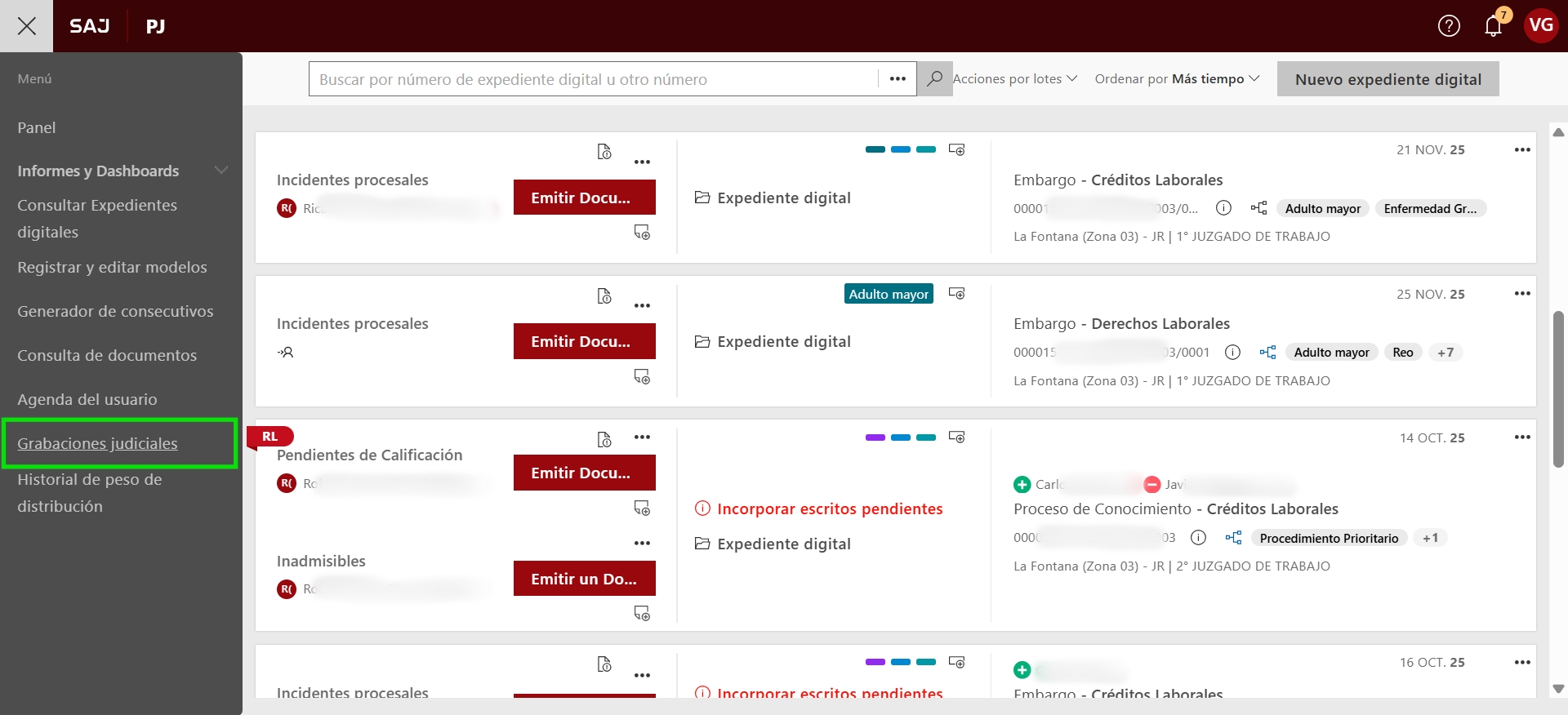Open the help question mark icon

pos(1449,26)
